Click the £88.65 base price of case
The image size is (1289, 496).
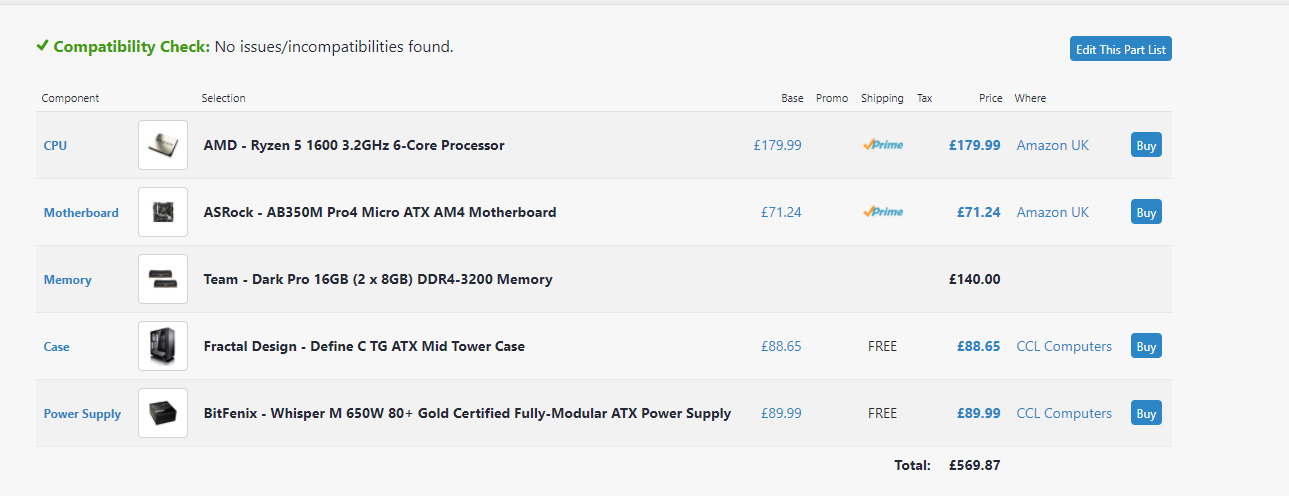pyautogui.click(x=781, y=346)
